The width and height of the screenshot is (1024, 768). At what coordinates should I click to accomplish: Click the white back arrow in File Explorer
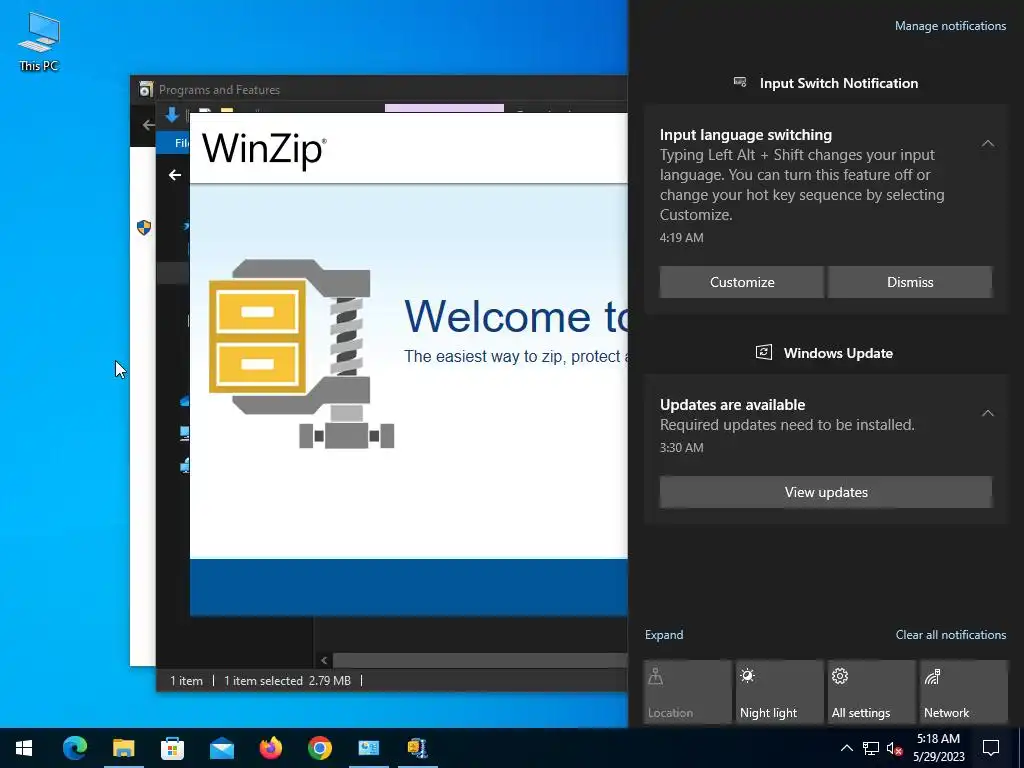pos(174,175)
